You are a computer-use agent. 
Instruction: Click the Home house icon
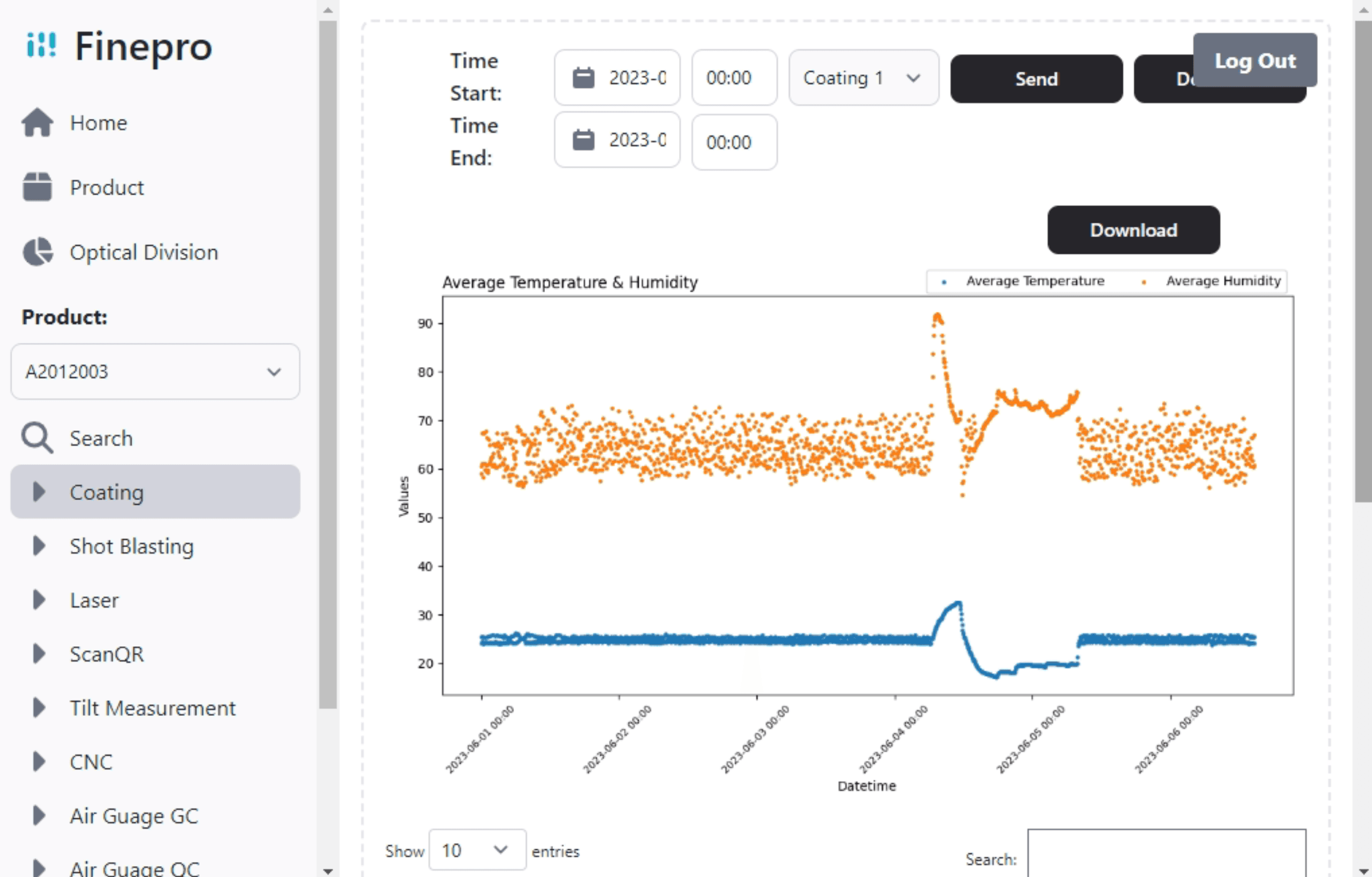point(37,123)
